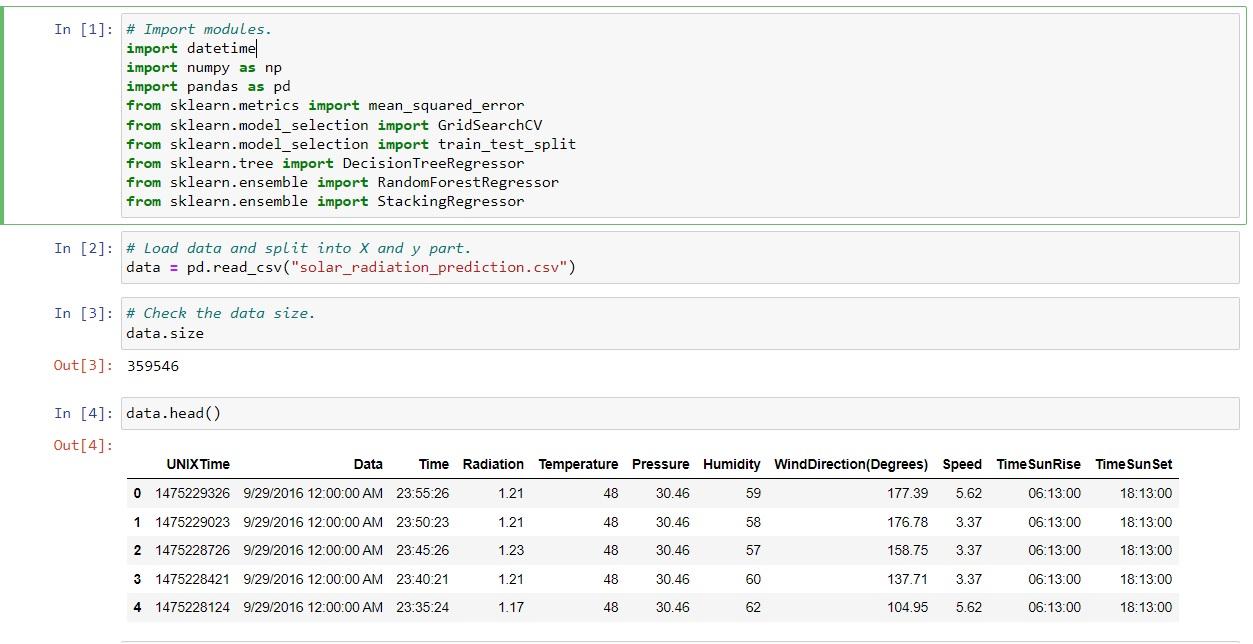This screenshot has width=1253, height=644.
Task: Click the Speed value 5.62 in first row
Action: (961, 492)
